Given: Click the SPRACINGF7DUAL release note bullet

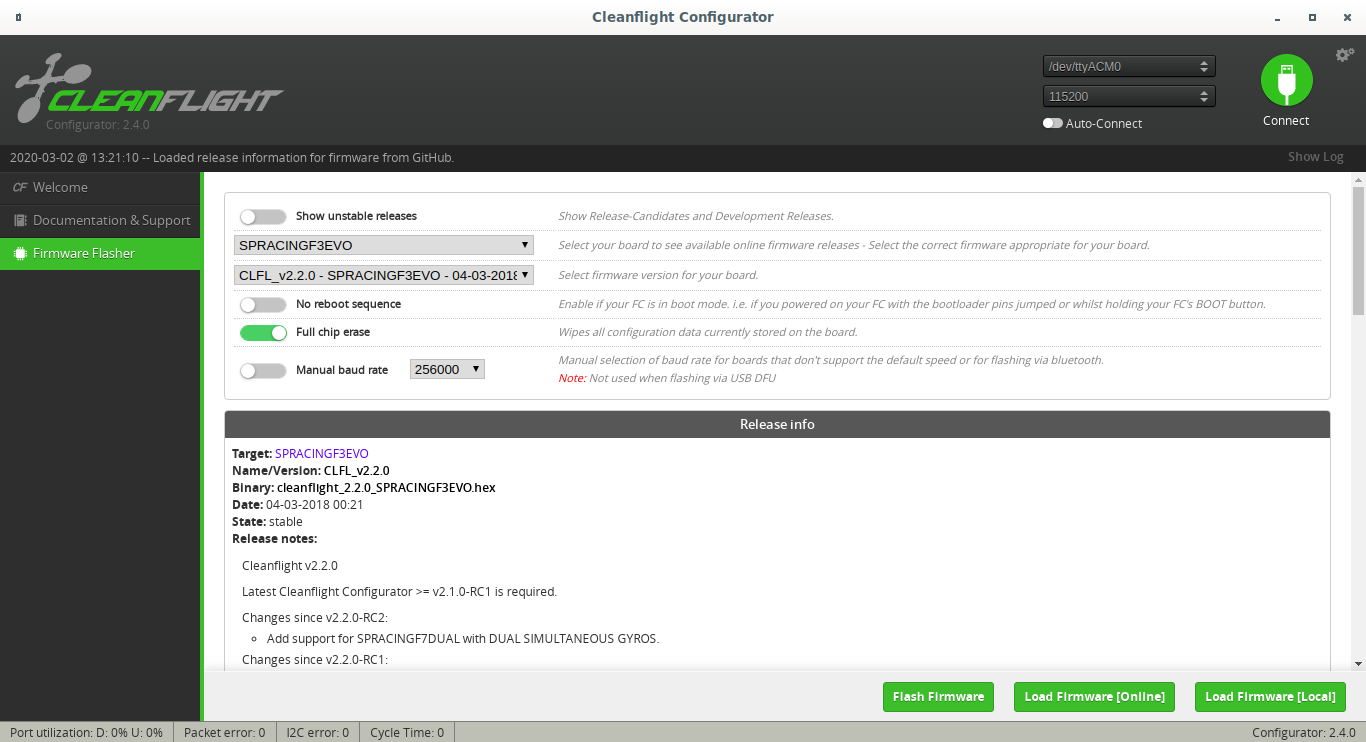Looking at the screenshot, I should 463,639.
